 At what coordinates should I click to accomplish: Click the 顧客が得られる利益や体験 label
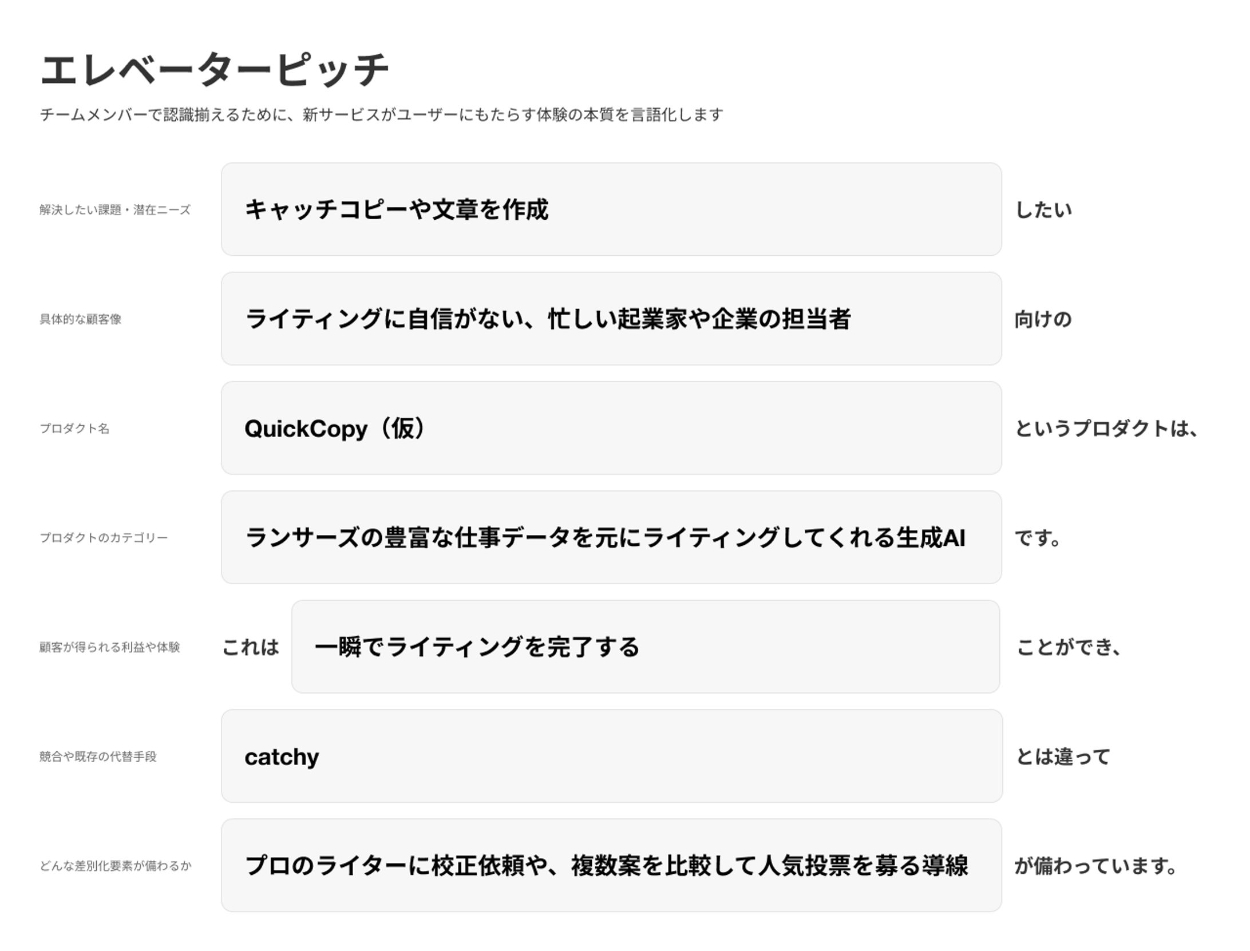109,647
